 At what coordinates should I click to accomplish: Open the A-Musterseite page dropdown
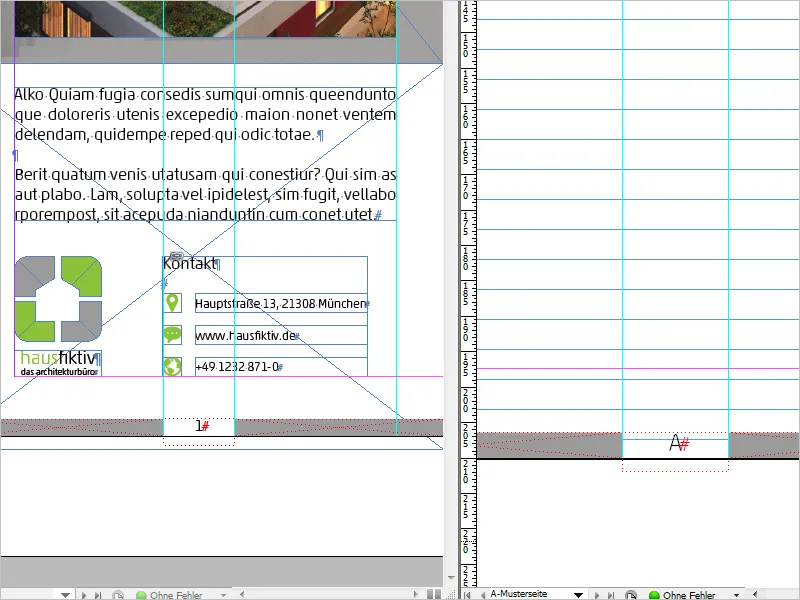coord(578,595)
